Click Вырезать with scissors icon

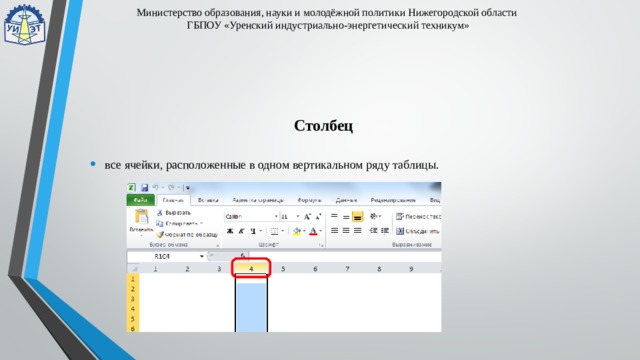[x=173, y=213]
